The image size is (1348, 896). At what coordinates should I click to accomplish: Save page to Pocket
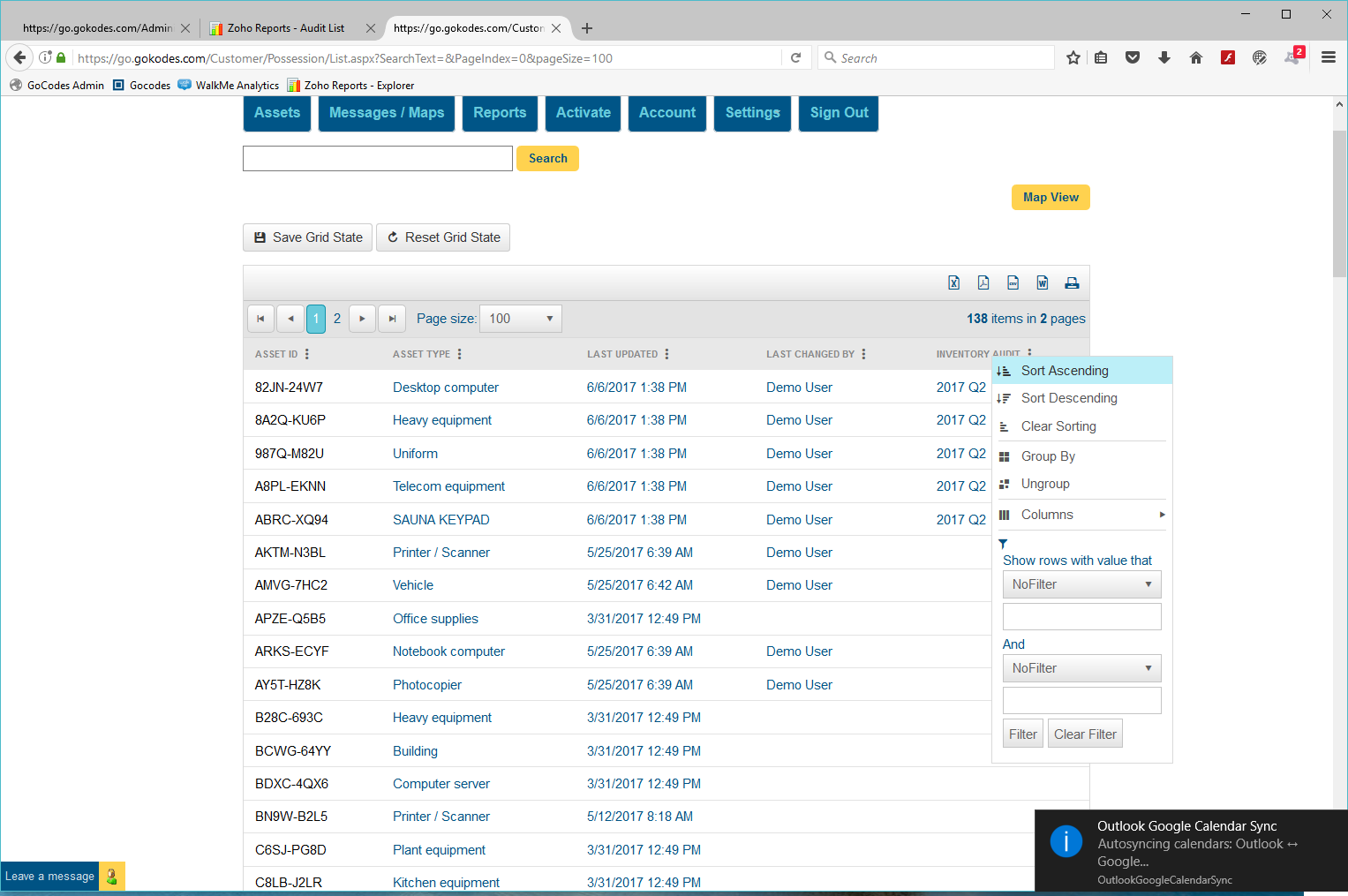pyautogui.click(x=1133, y=57)
